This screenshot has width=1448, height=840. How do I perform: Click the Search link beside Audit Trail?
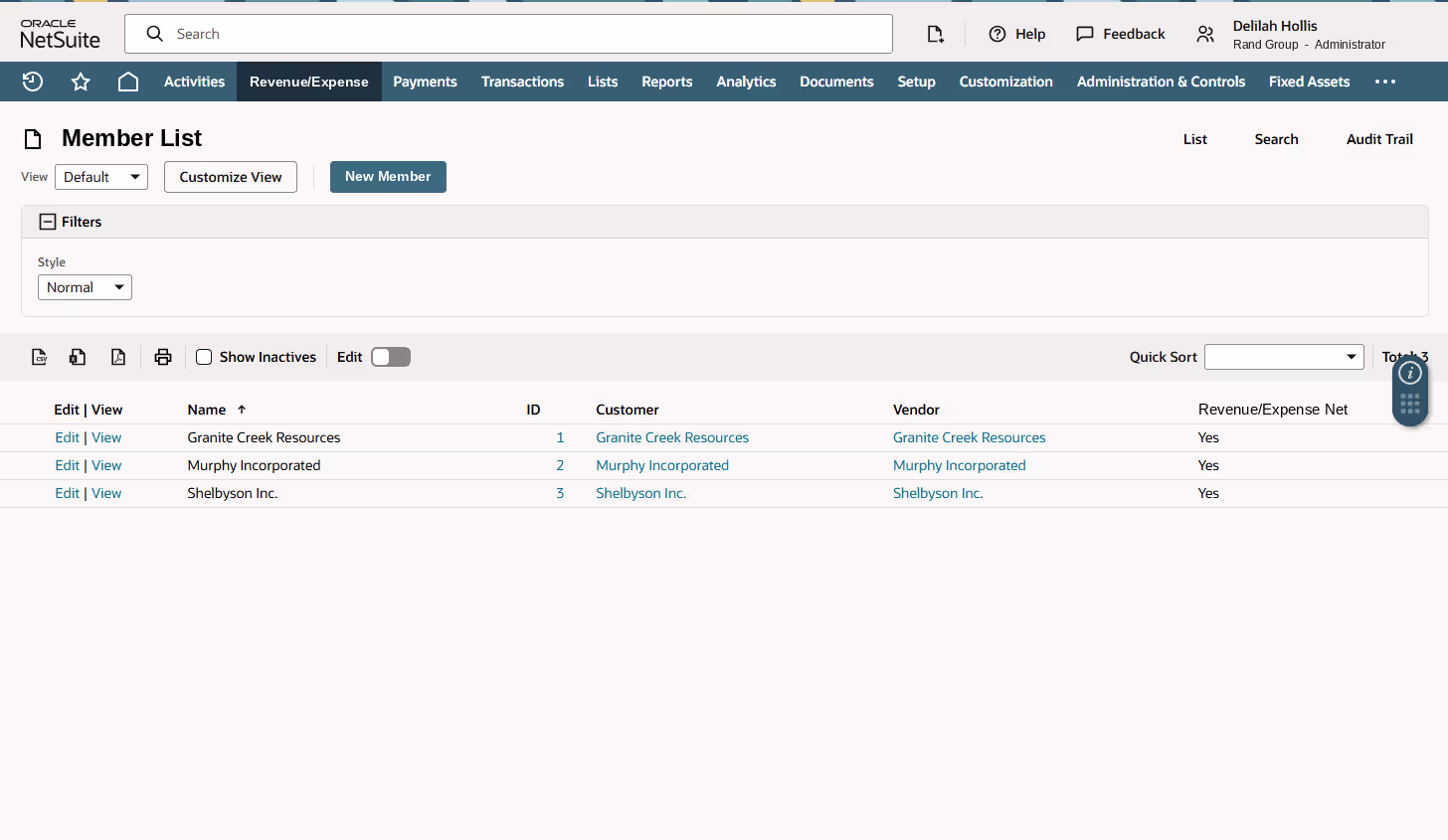pos(1276,139)
